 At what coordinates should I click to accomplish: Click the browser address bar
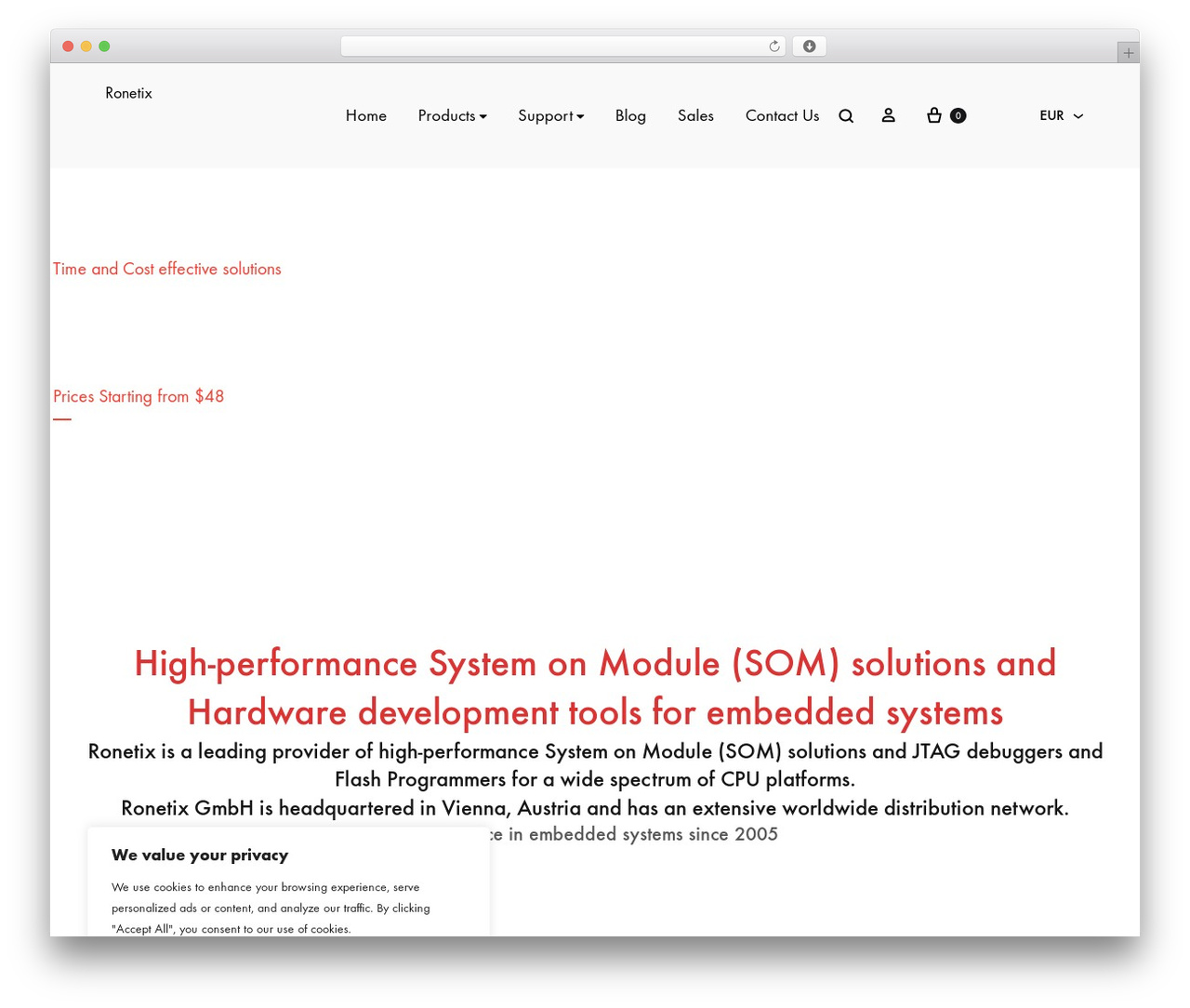(563, 46)
